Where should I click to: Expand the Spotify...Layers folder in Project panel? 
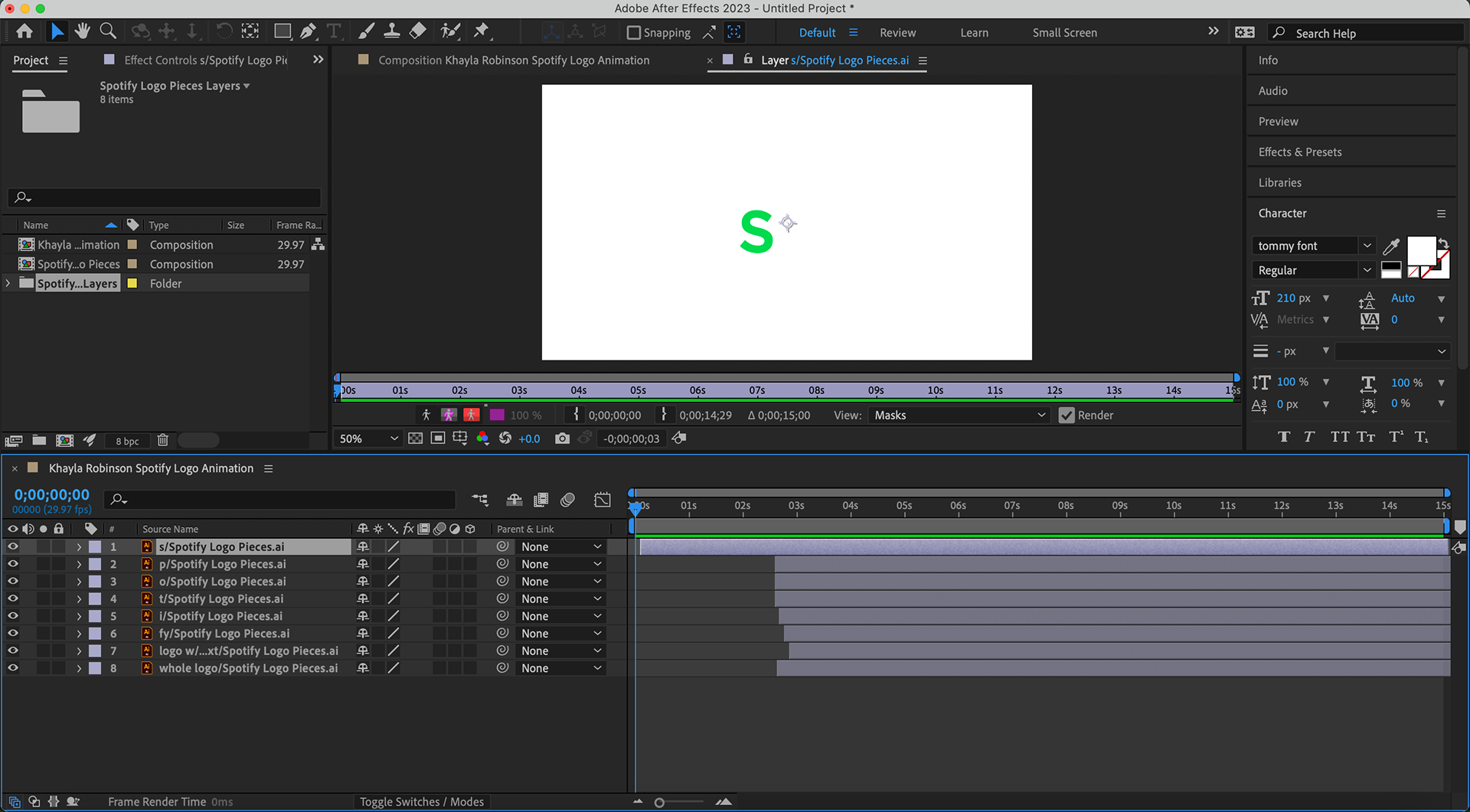click(x=8, y=283)
